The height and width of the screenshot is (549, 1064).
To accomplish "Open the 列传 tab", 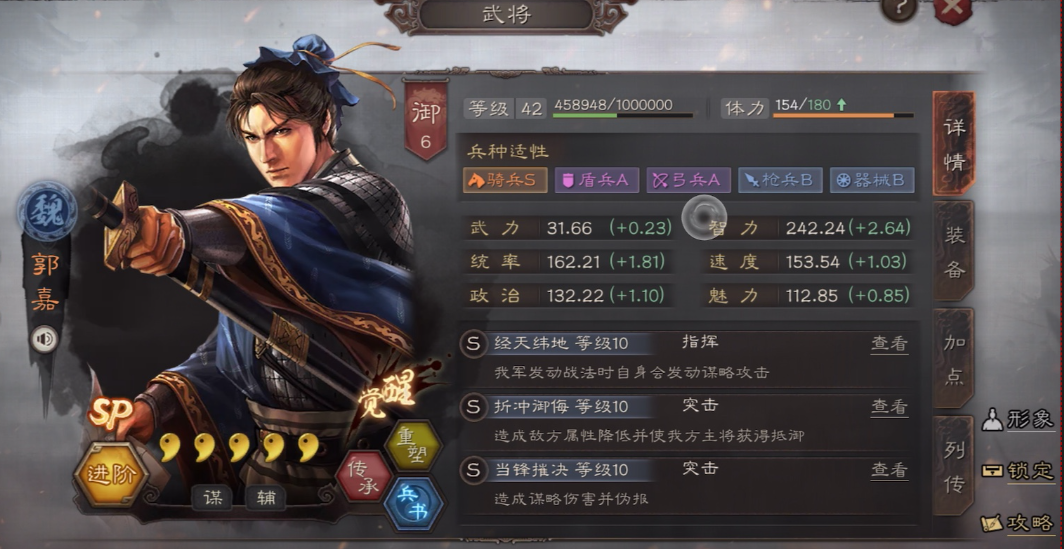I will [x=953, y=466].
